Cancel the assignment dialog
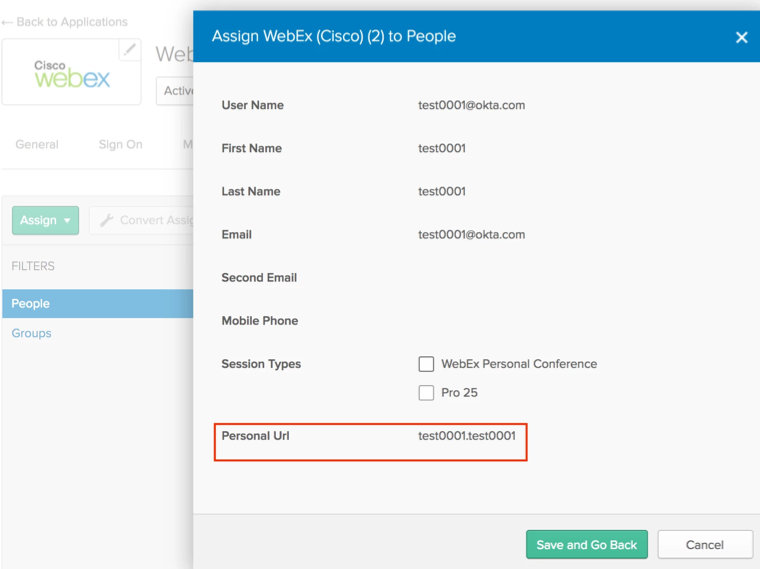Image resolution: width=760 pixels, height=569 pixels. coord(704,545)
